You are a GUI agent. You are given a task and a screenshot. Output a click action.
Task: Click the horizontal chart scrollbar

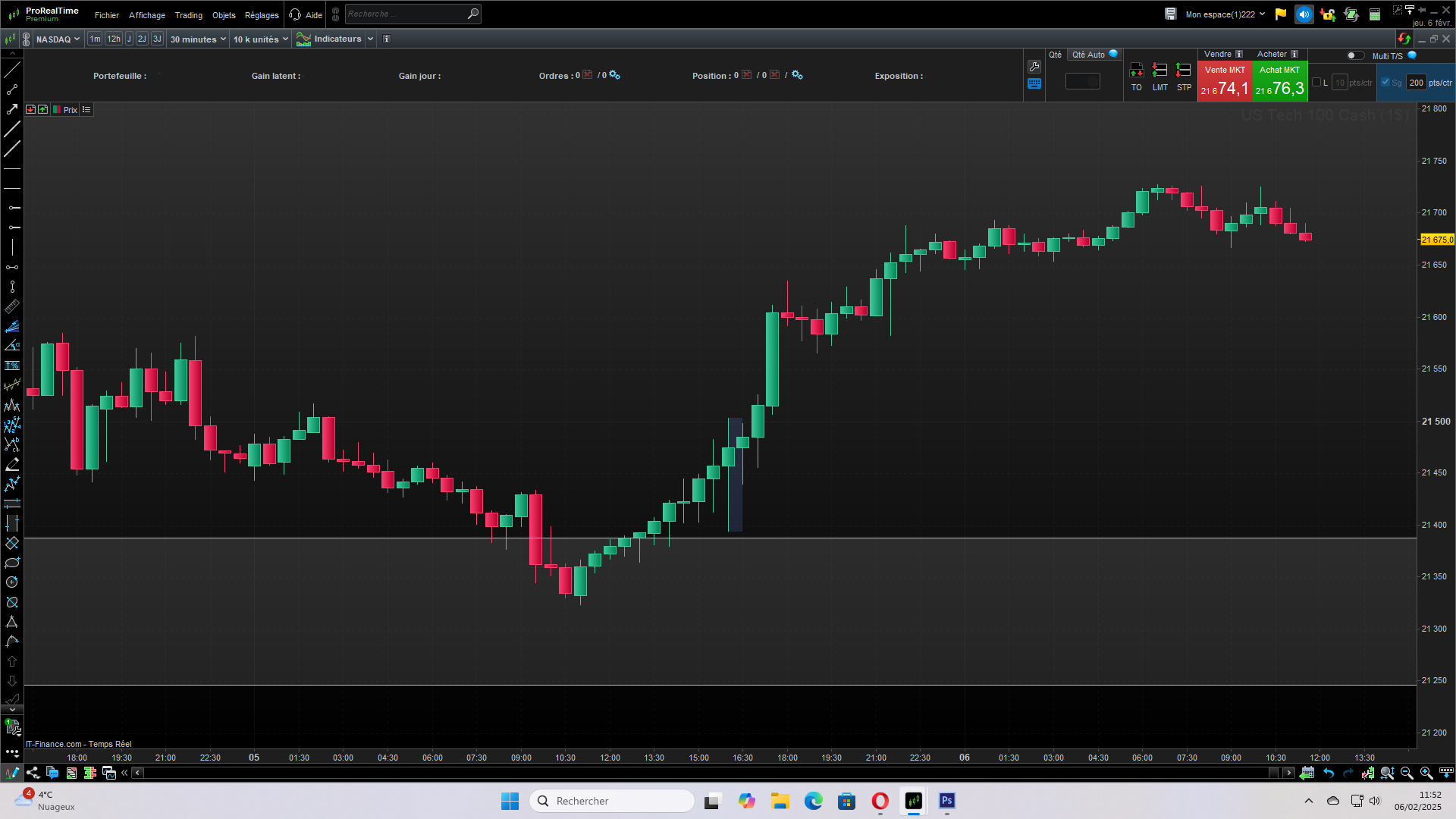(711, 773)
